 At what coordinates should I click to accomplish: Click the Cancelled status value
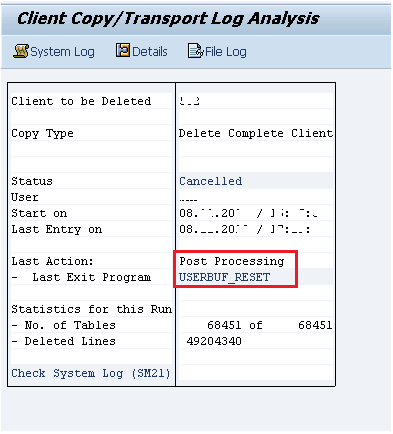click(211, 181)
